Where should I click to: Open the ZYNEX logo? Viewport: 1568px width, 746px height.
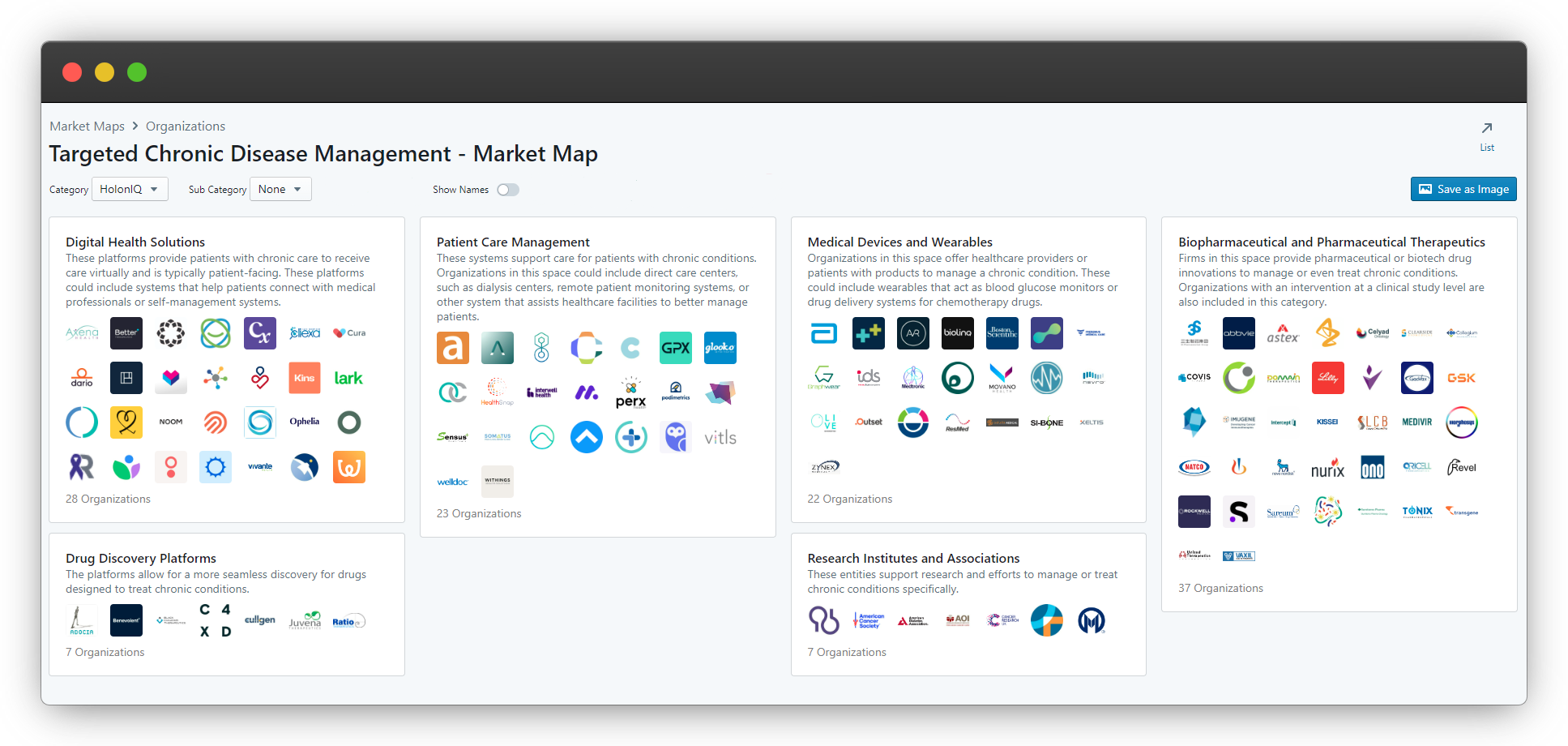pos(824,467)
